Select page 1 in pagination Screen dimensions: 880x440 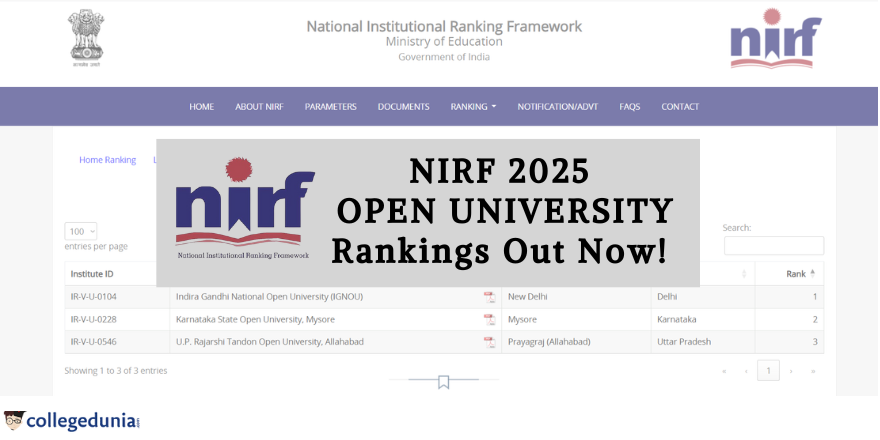click(768, 370)
